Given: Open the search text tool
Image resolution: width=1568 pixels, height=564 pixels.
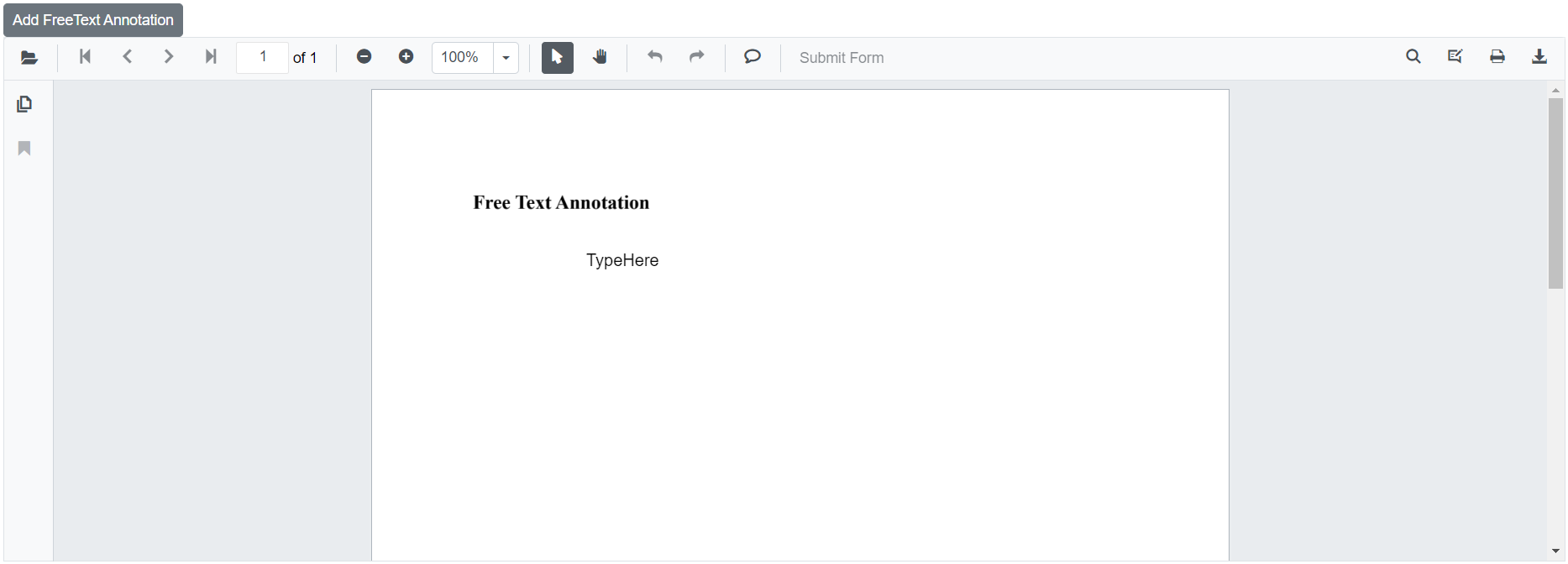Looking at the screenshot, I should 1413,57.
